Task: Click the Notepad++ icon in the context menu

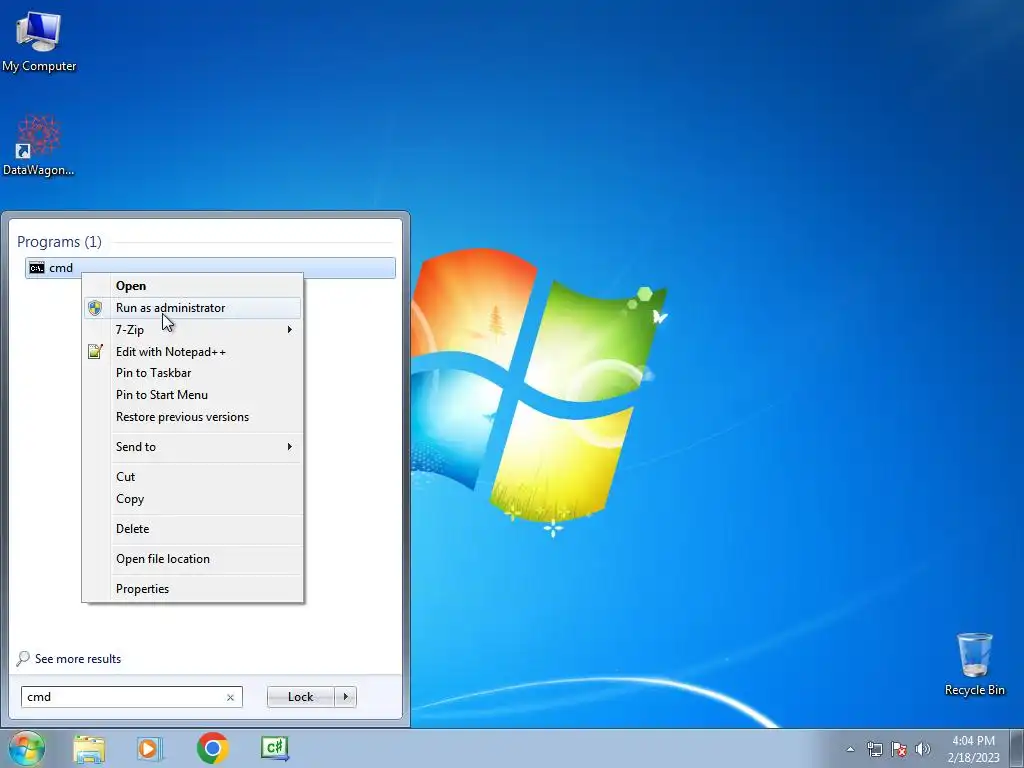Action: tap(95, 351)
